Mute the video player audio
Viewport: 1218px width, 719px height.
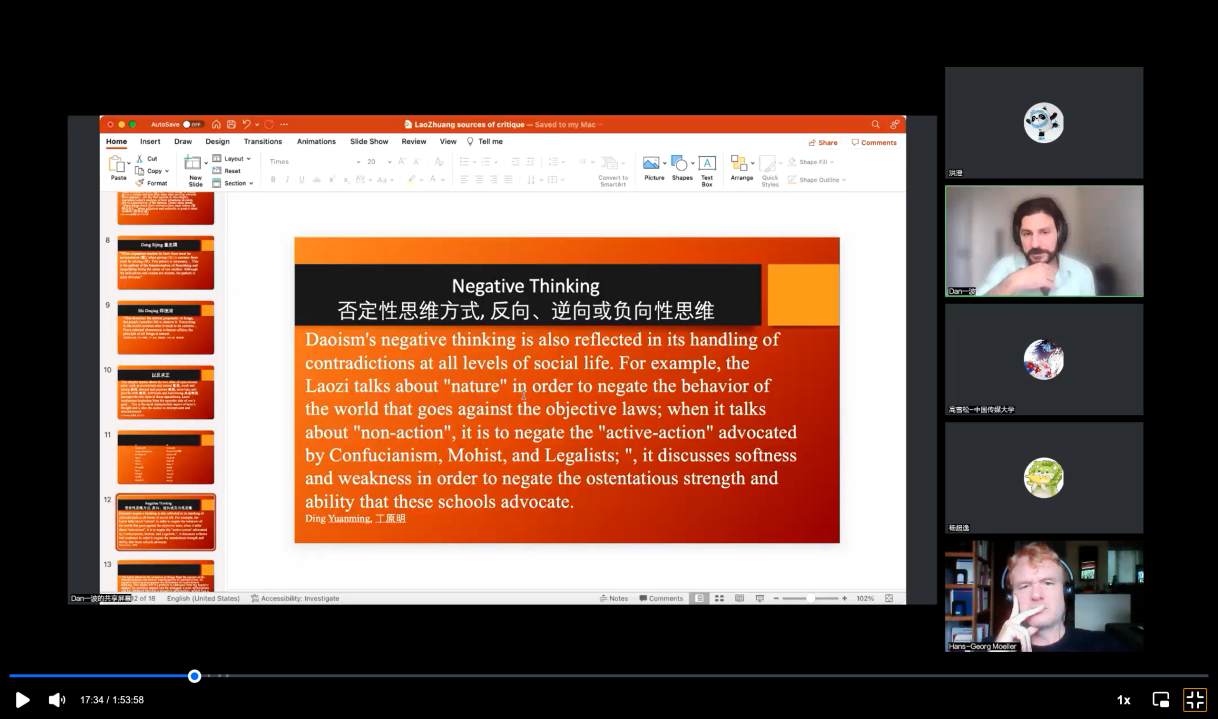(57, 700)
